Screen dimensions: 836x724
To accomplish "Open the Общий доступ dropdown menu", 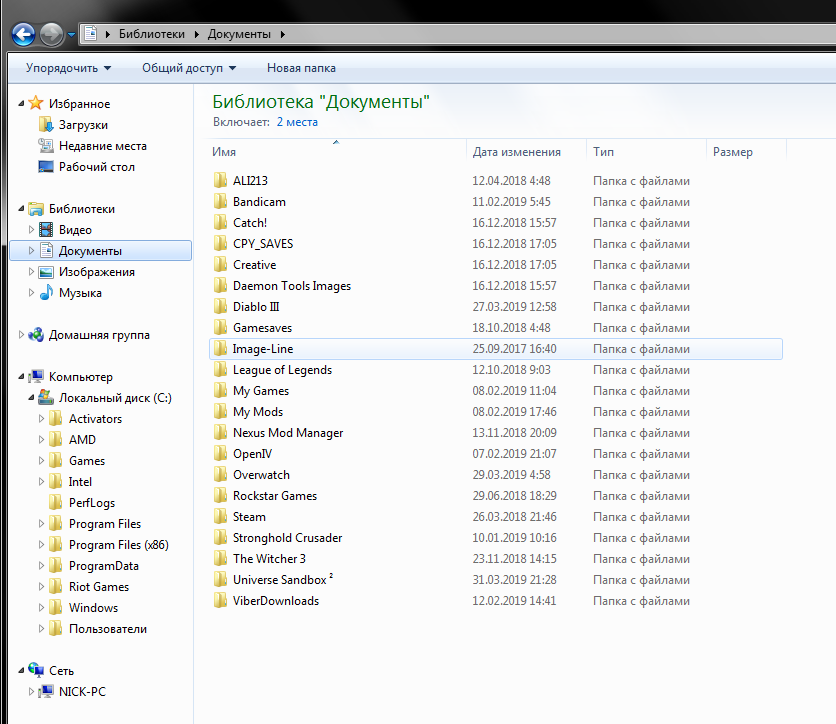I will (189, 68).
